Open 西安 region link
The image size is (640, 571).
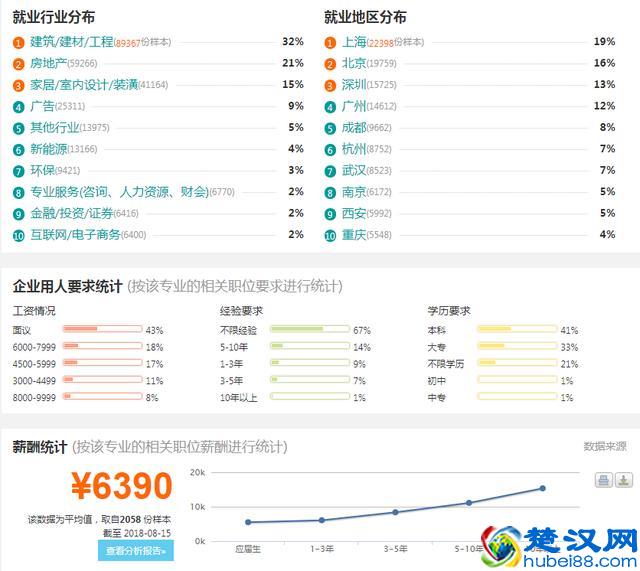click(354, 213)
